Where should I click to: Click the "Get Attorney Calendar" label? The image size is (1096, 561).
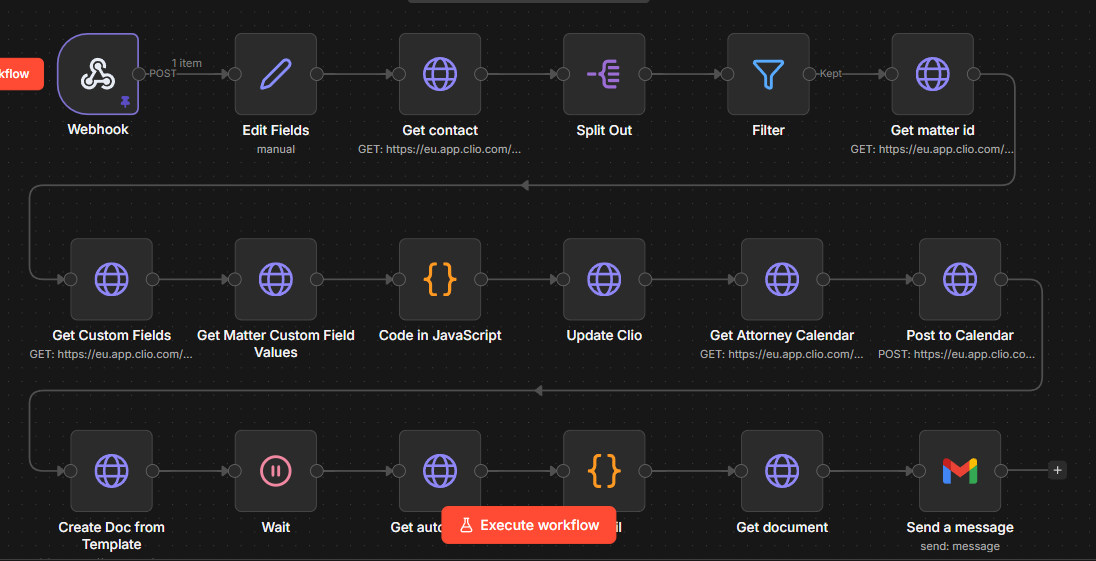[x=782, y=335]
